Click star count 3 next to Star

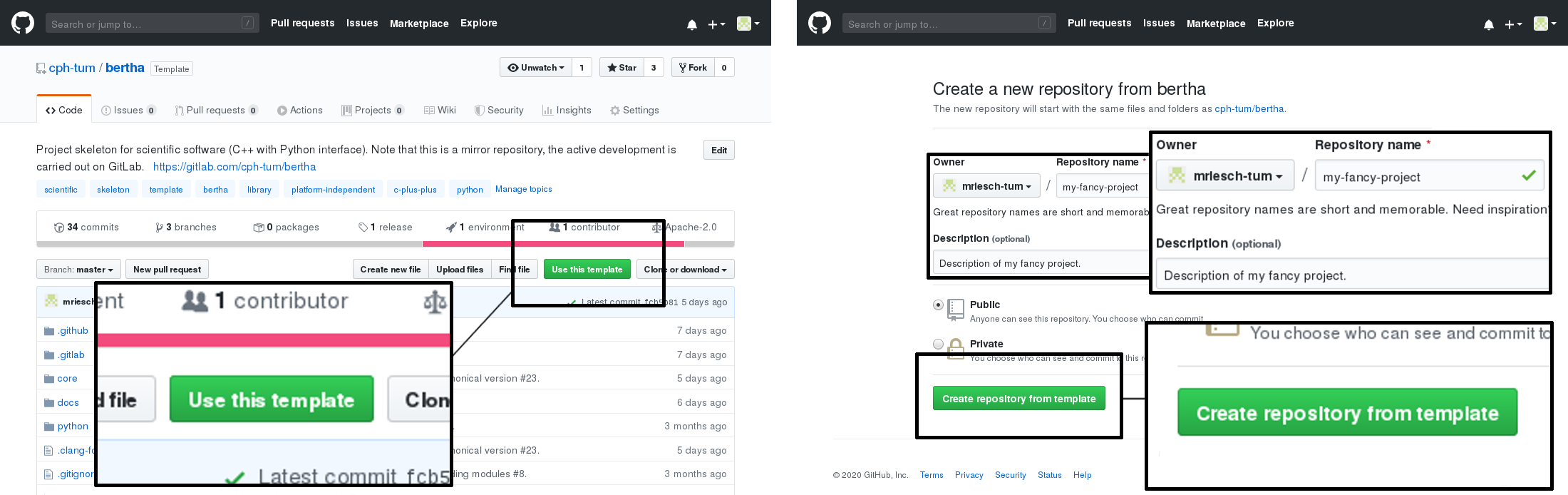pyautogui.click(x=654, y=68)
